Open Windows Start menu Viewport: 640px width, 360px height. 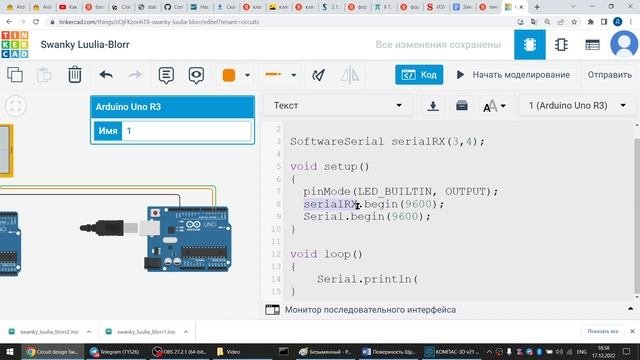(9, 351)
